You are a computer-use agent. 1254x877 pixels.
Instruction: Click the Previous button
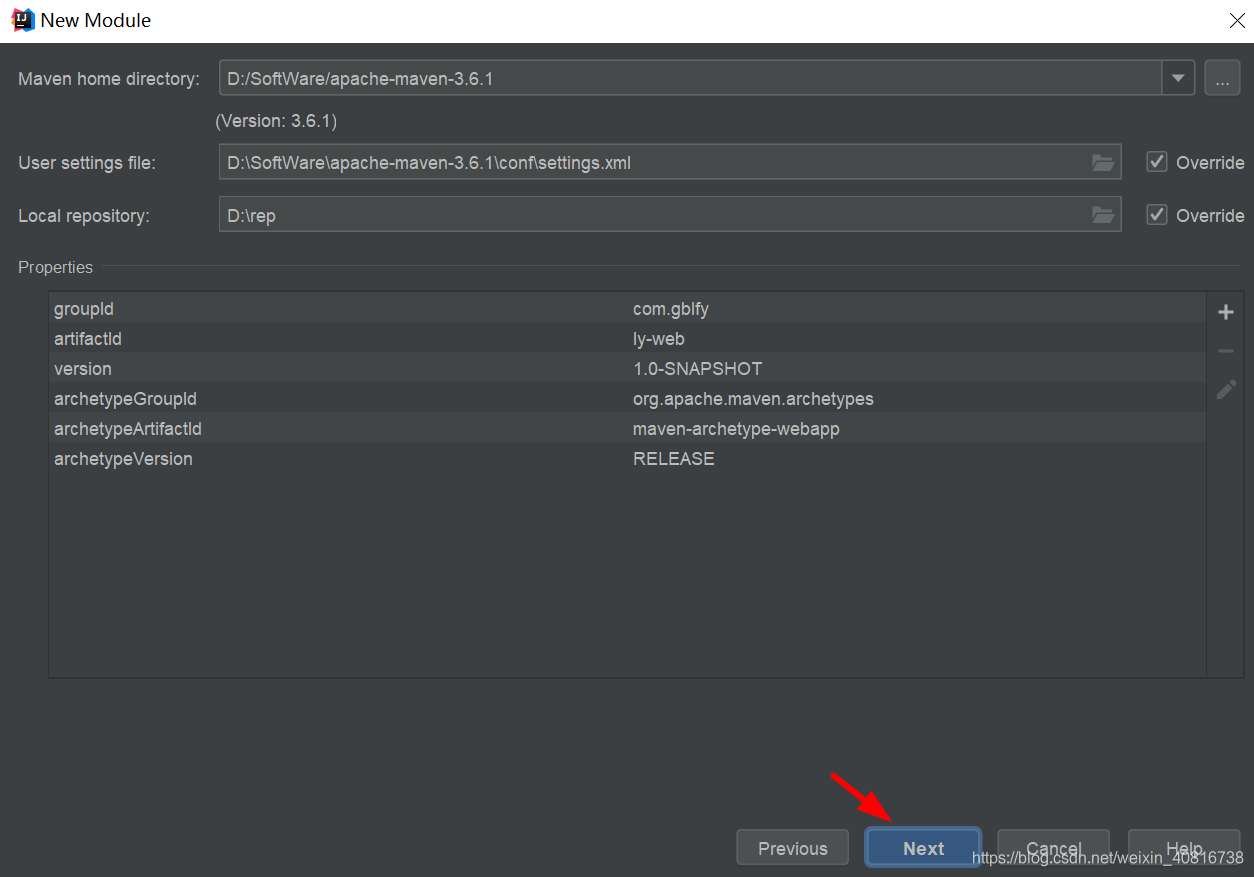[793, 848]
